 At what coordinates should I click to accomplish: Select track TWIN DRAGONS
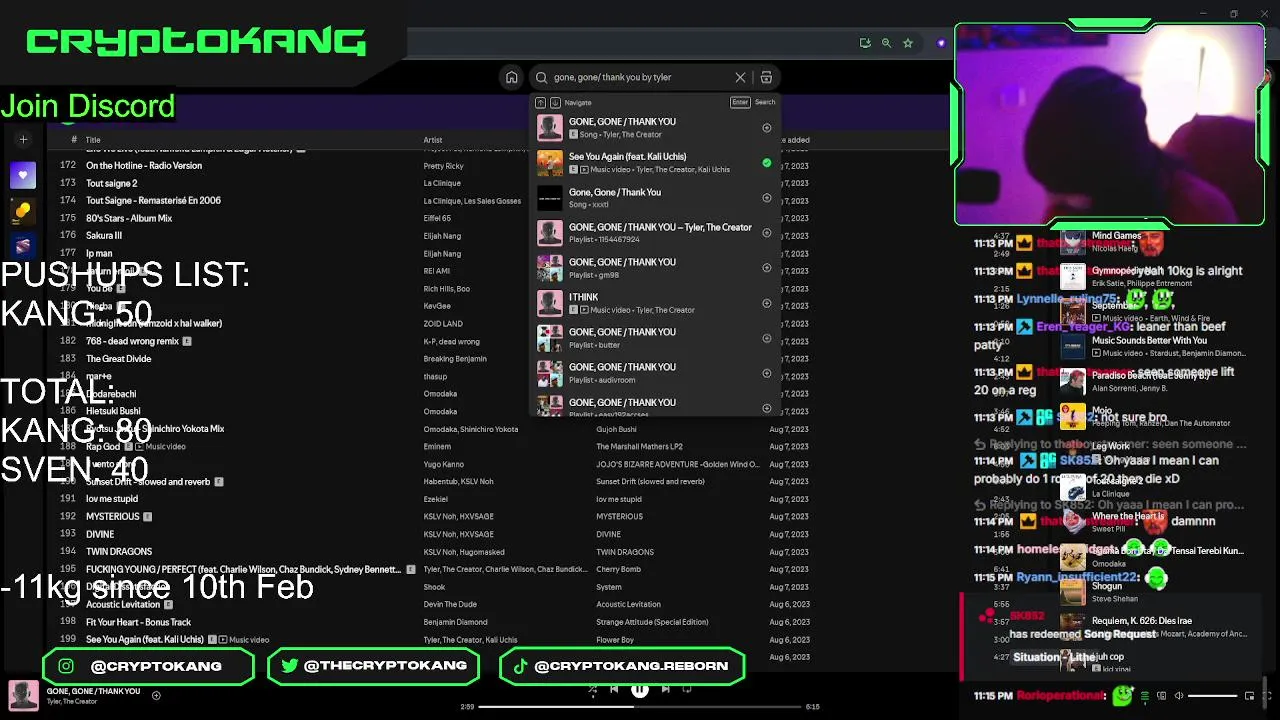[x=119, y=552]
